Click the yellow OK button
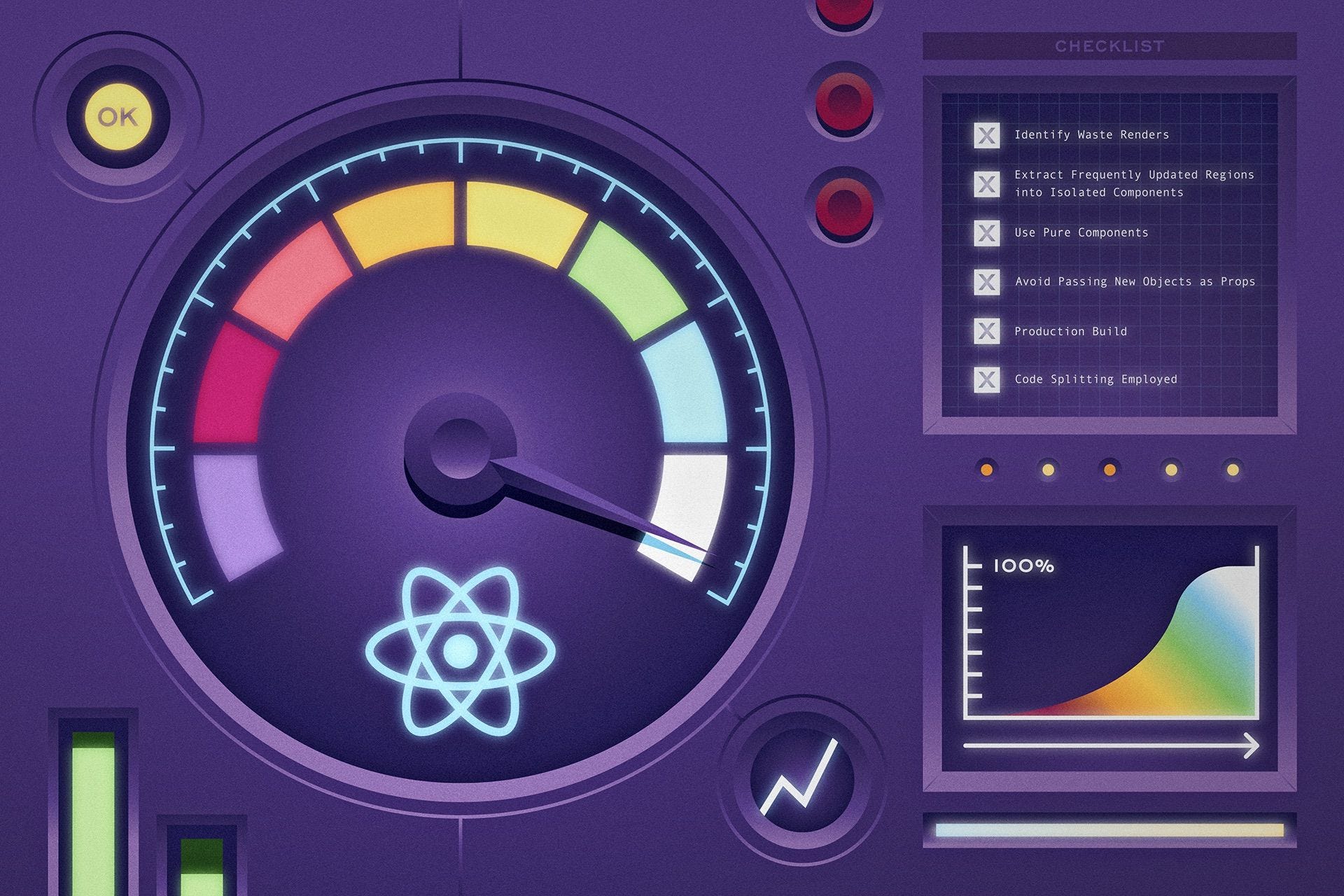1344x896 pixels. [118, 117]
